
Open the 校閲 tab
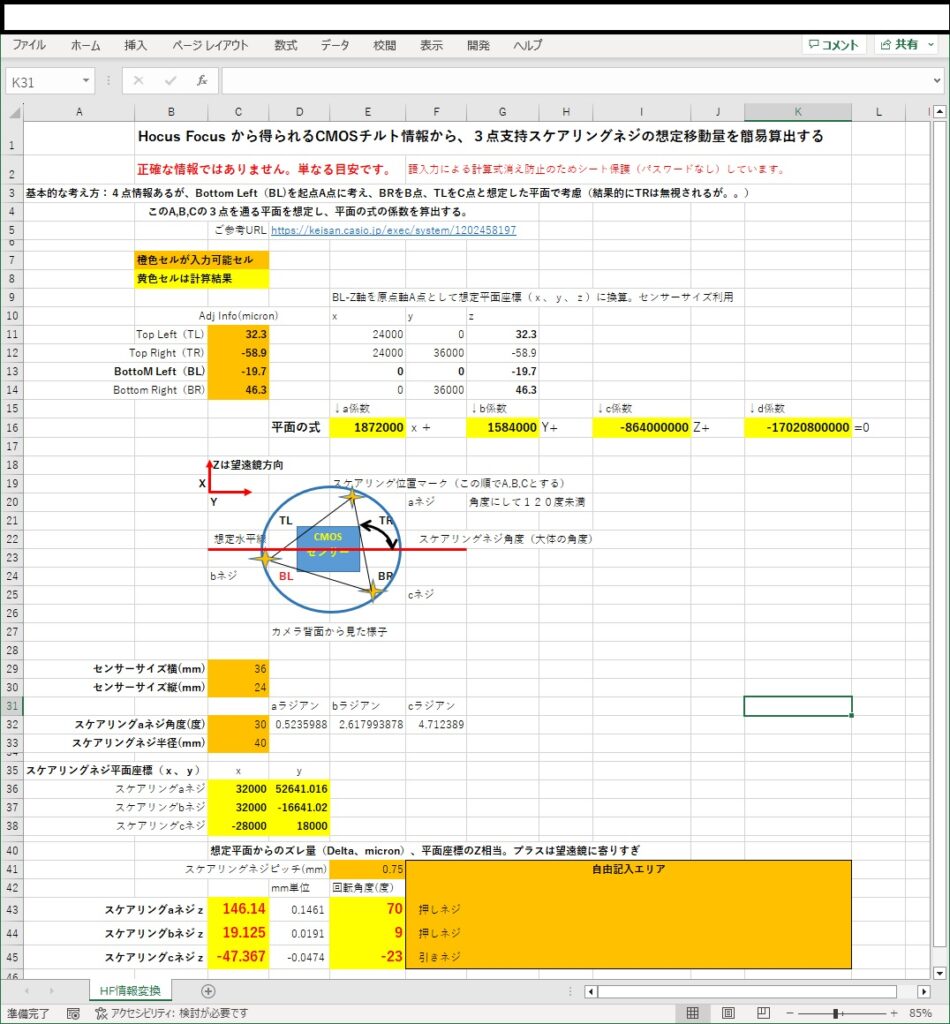[x=385, y=45]
